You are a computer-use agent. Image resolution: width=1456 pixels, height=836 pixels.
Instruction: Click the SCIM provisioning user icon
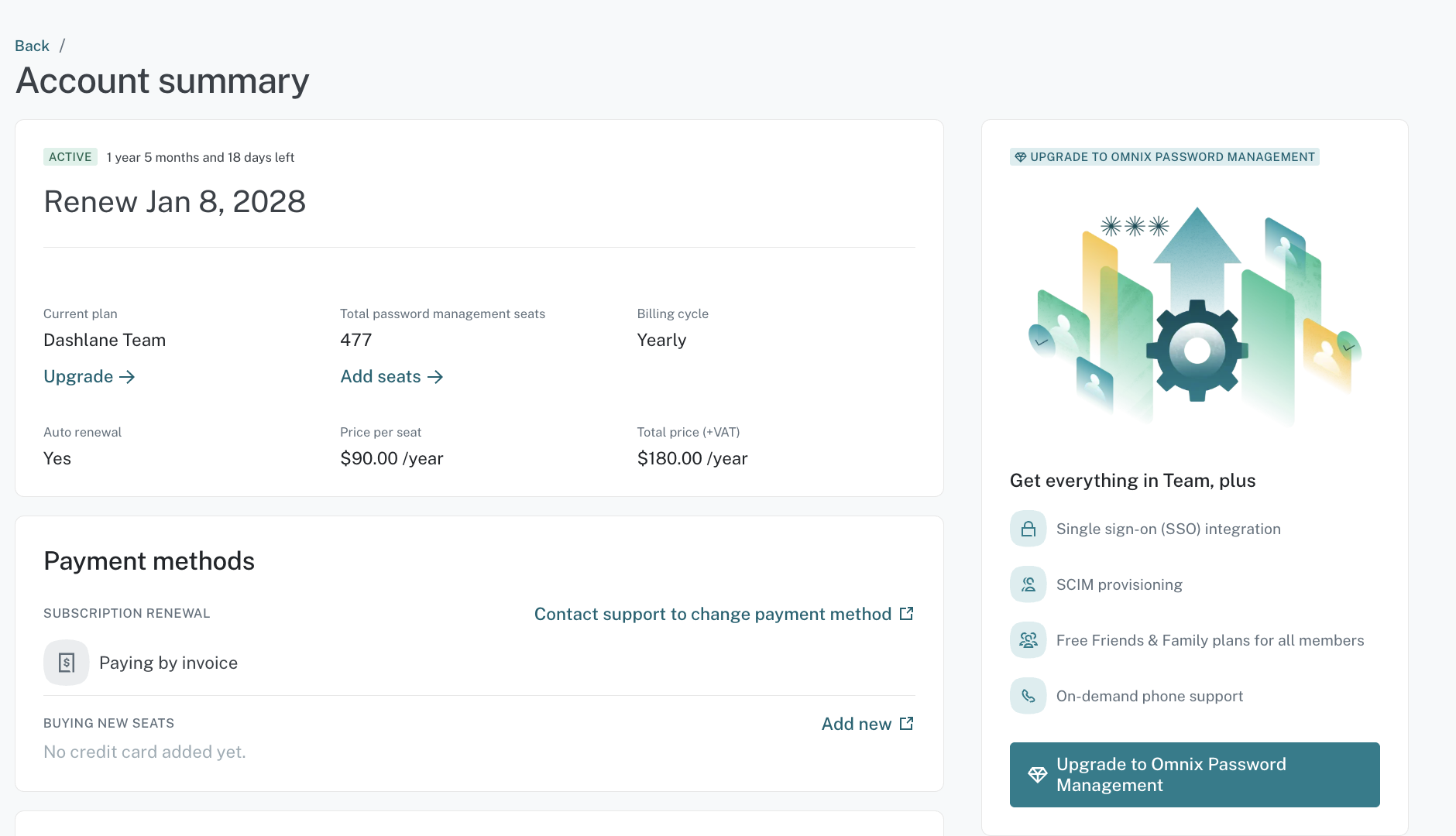tap(1028, 584)
